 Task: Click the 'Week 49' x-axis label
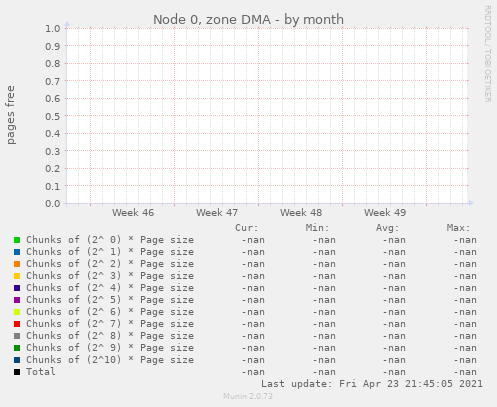point(385,213)
